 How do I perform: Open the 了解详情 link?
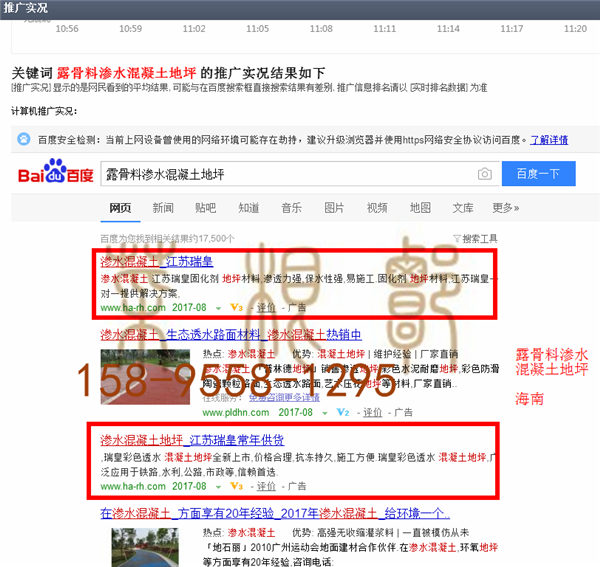[x=549, y=140]
